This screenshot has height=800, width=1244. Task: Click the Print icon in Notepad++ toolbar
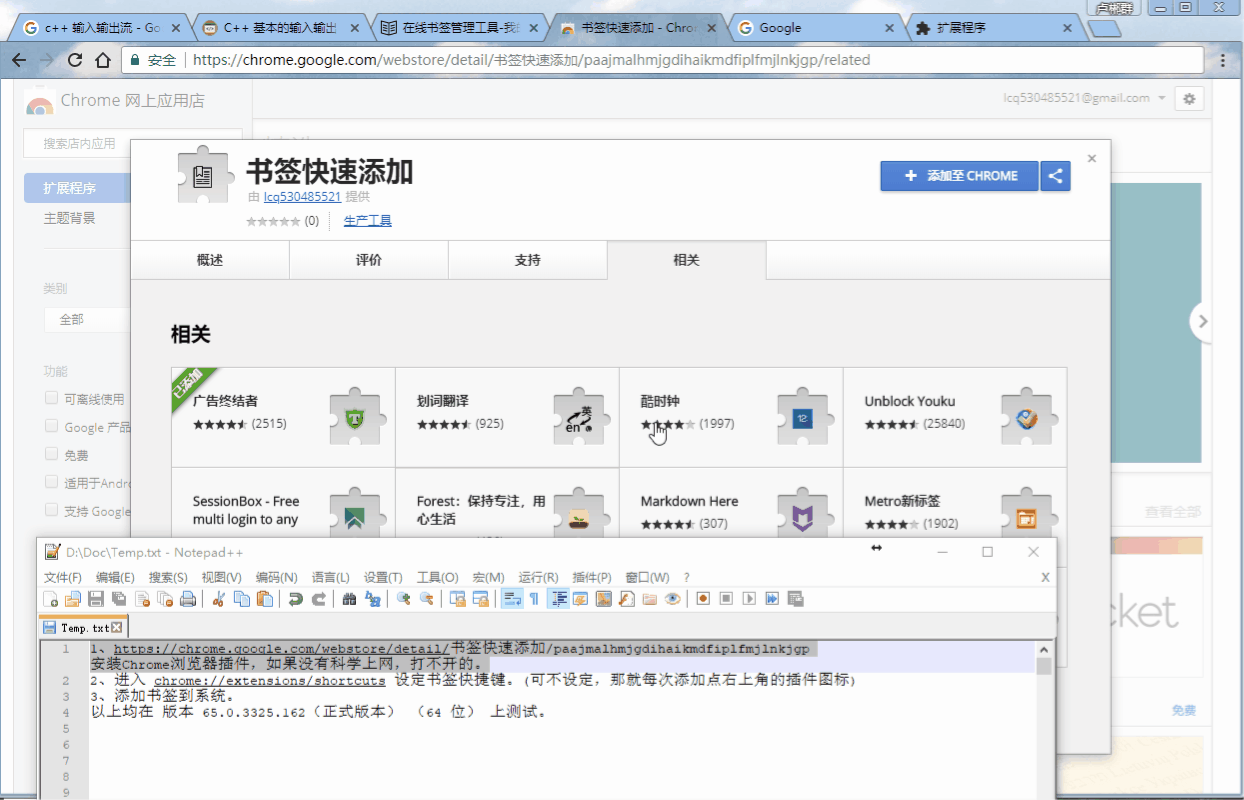pyautogui.click(x=187, y=599)
